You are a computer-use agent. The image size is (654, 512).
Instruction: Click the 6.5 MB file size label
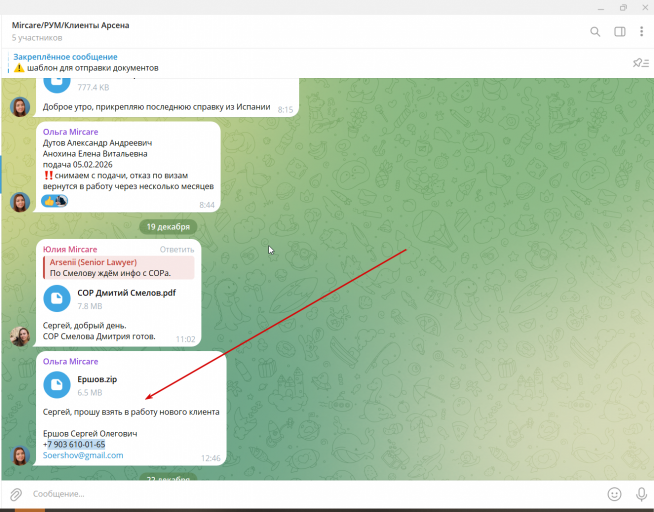[x=90, y=392]
